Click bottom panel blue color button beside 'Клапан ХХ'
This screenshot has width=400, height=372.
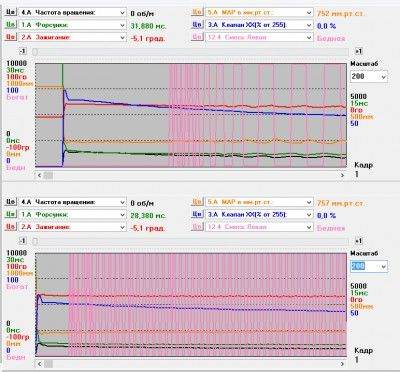197,214
